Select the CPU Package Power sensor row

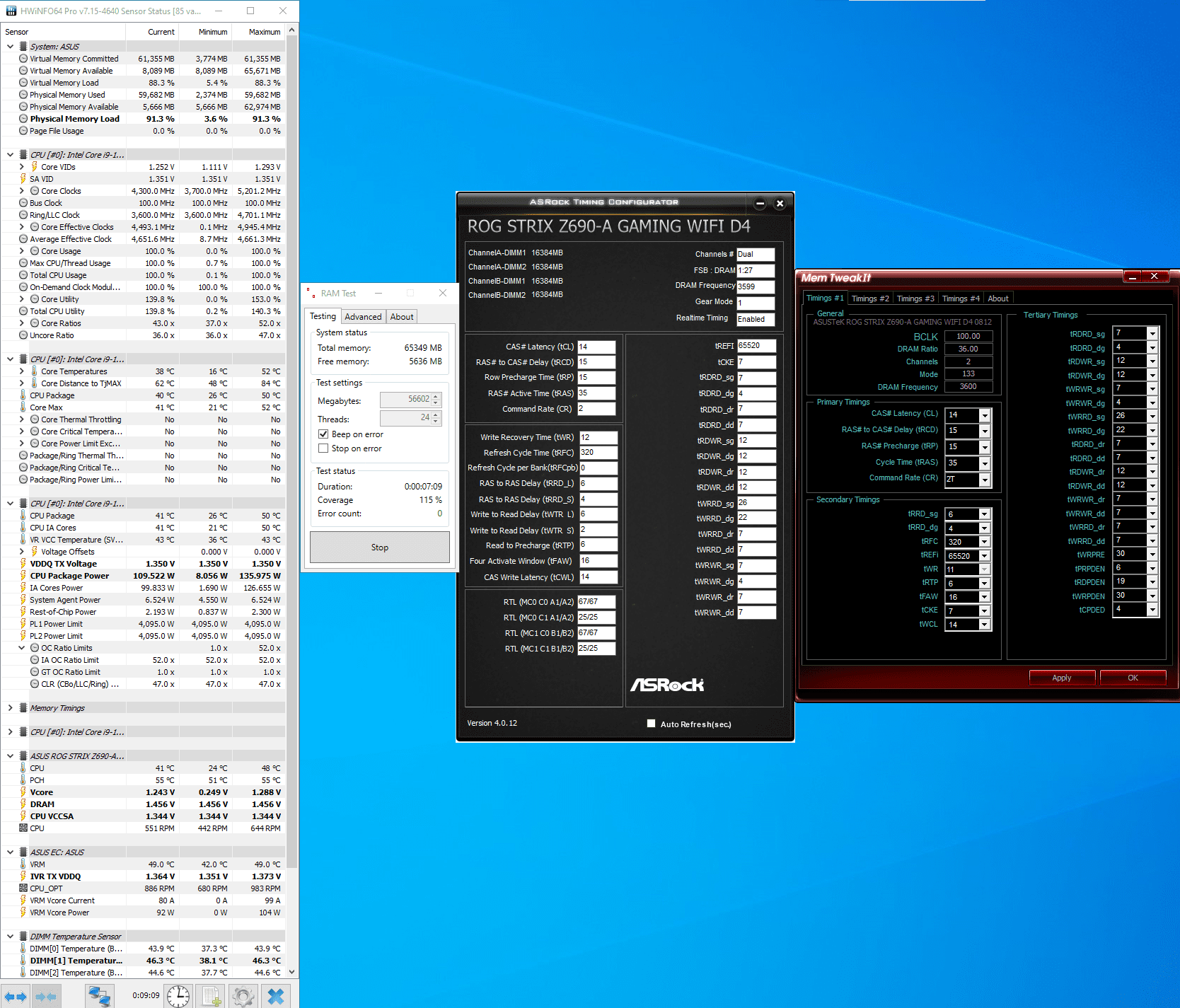coord(142,576)
